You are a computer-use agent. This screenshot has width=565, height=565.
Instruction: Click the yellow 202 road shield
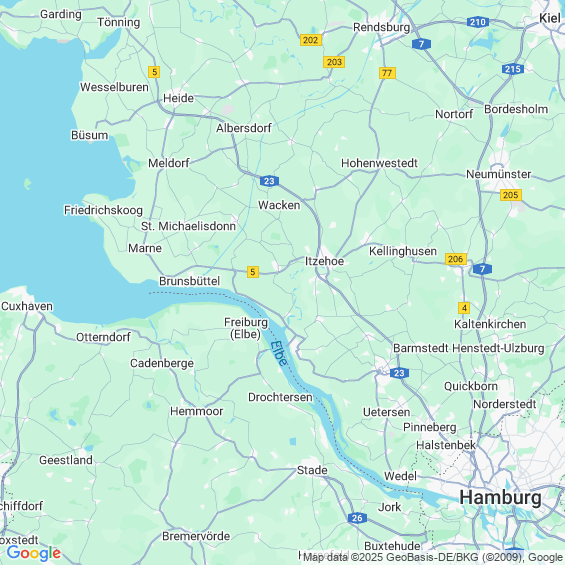tap(311, 40)
